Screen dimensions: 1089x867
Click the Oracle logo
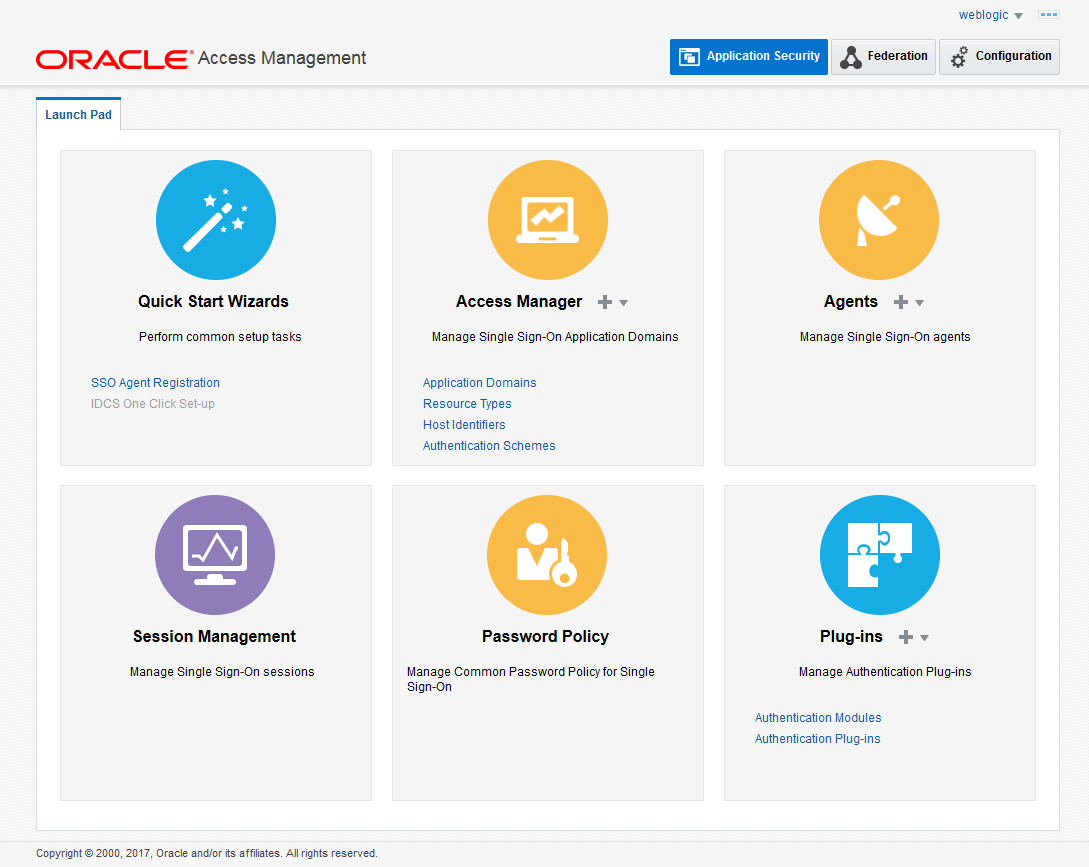115,59
